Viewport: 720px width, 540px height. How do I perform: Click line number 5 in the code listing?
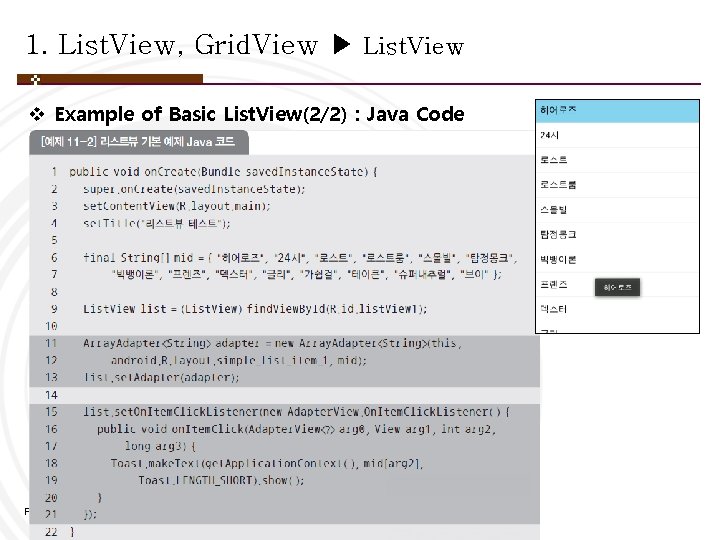pyautogui.click(x=54, y=240)
